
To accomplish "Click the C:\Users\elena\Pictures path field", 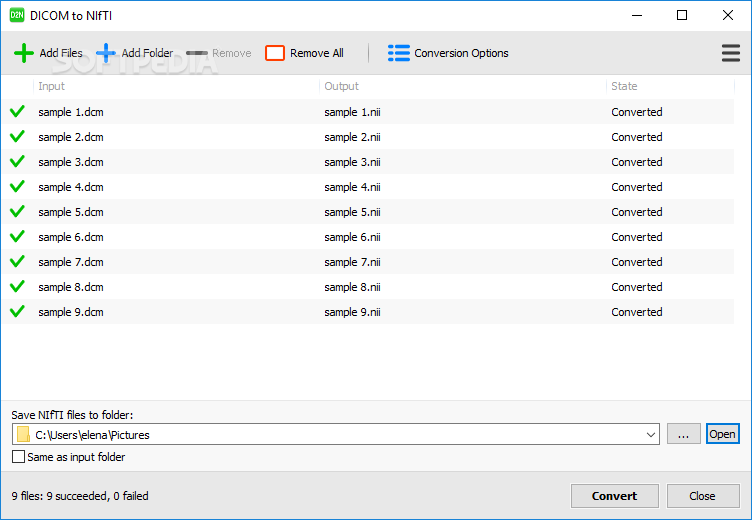I will [x=336, y=435].
